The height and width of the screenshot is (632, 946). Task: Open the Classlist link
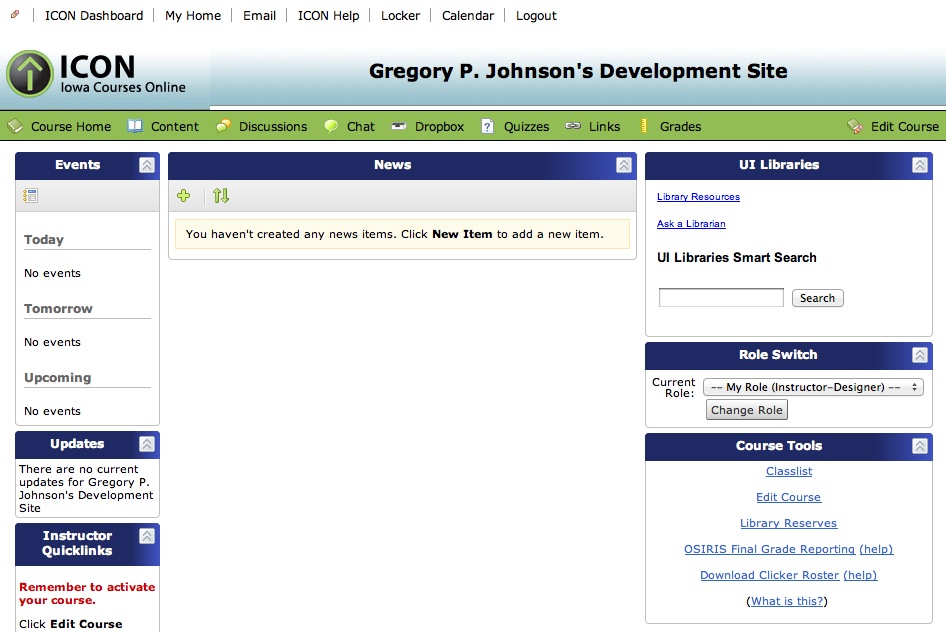788,471
